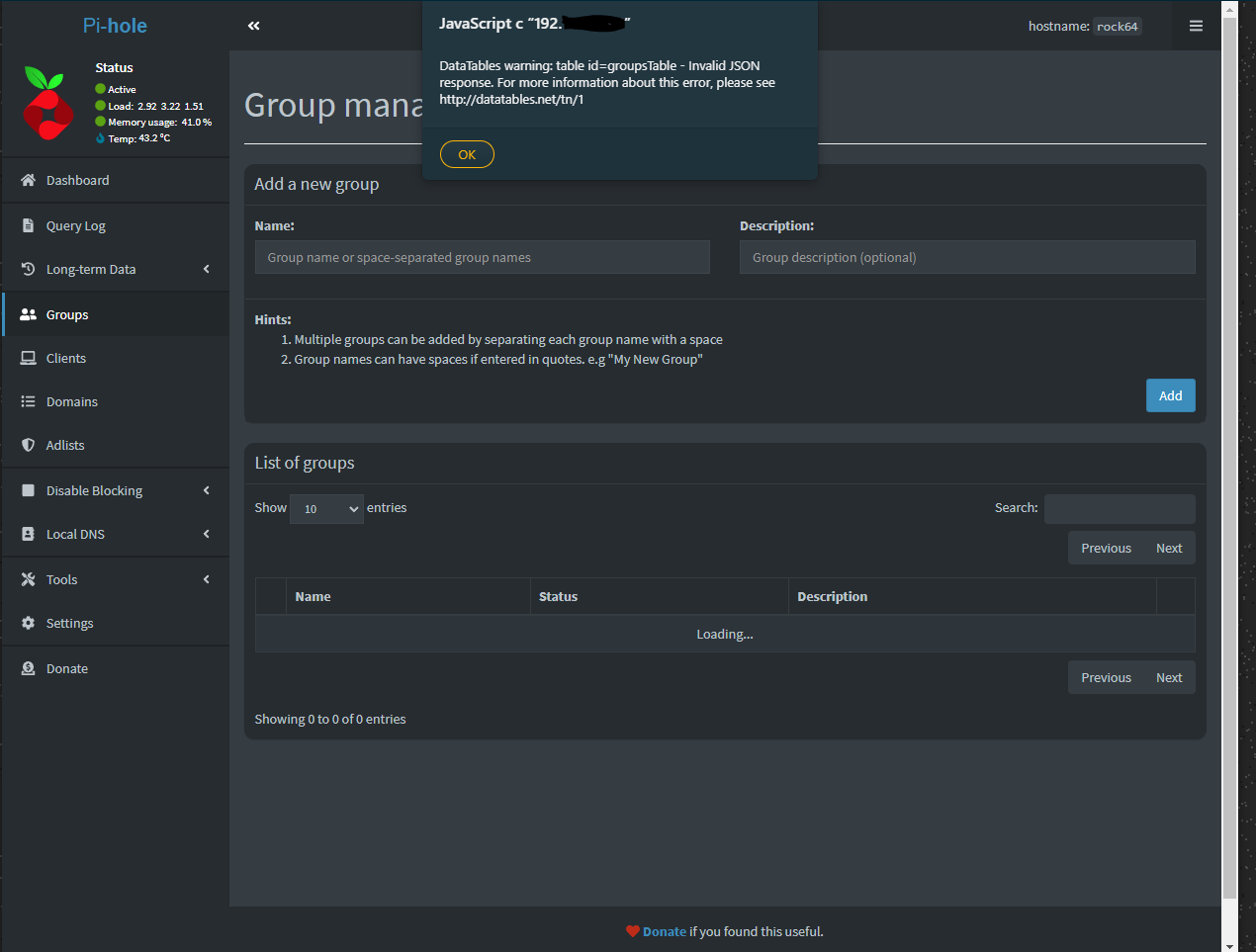The width and height of the screenshot is (1256, 952).
Task: Go to the Clients page
Action: coord(115,358)
